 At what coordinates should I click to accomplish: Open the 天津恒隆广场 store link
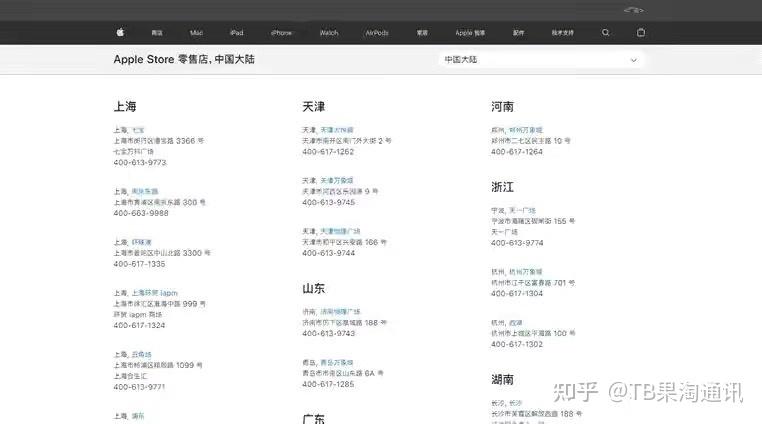pos(340,231)
